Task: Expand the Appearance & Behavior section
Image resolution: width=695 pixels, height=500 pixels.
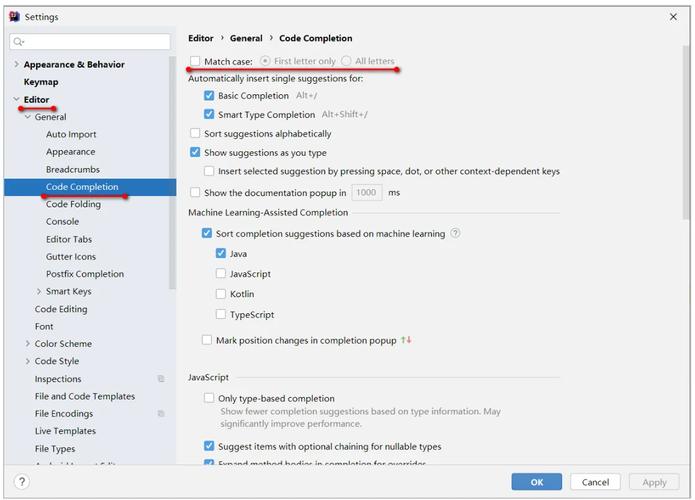Action: pyautogui.click(x=16, y=64)
